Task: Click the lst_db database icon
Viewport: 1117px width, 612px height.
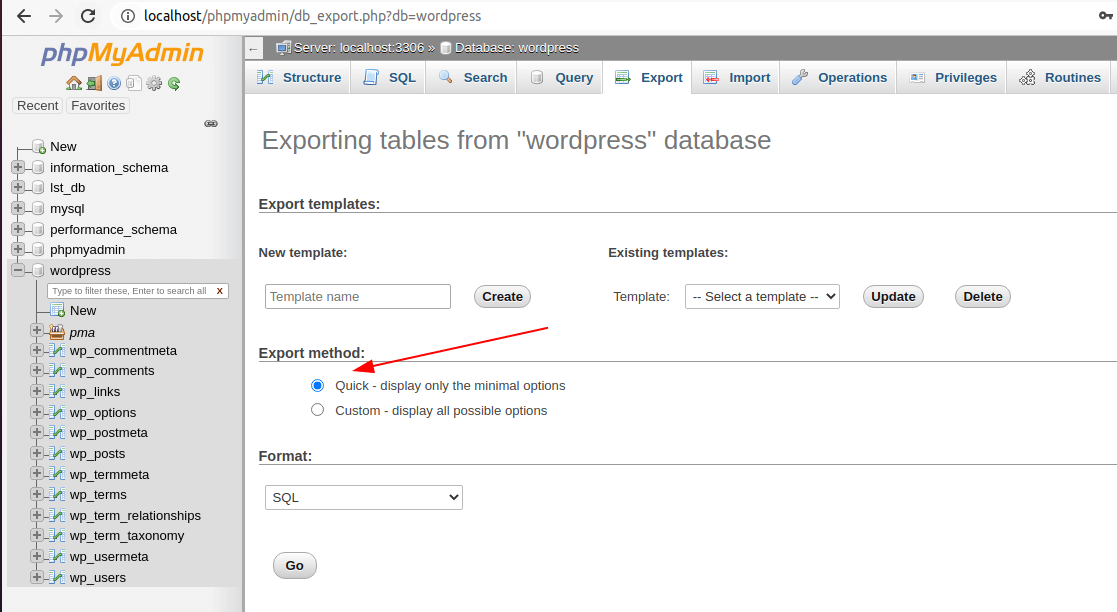Action: (38, 187)
